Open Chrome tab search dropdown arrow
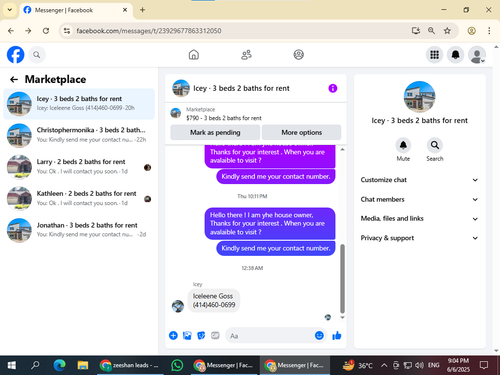This screenshot has height=375, width=500. coord(10,10)
